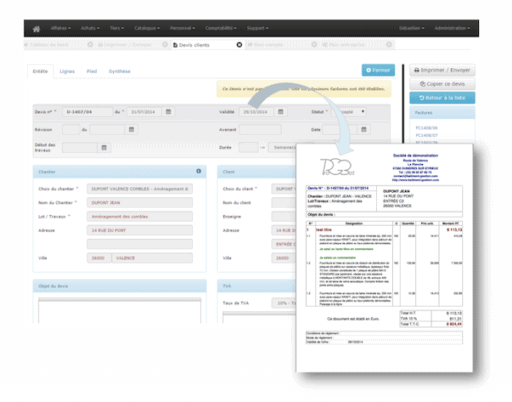Click Copier ce devis button
Image resolution: width=512 pixels, height=402 pixels.
point(442,84)
